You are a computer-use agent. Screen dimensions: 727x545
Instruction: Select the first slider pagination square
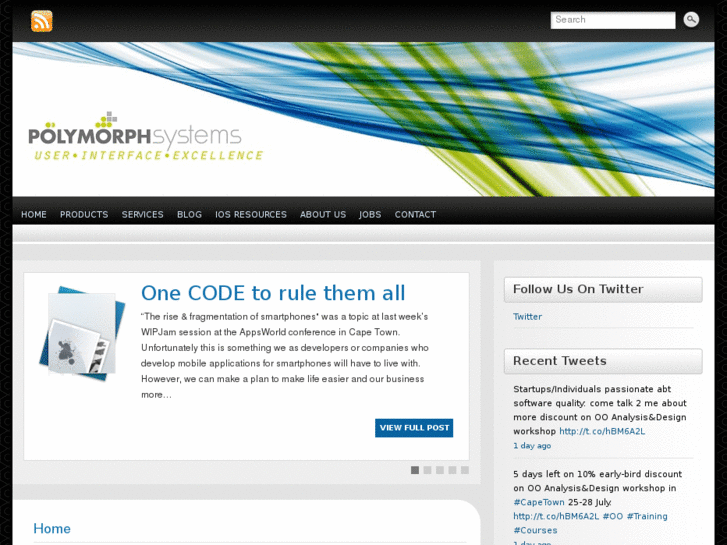(x=415, y=470)
